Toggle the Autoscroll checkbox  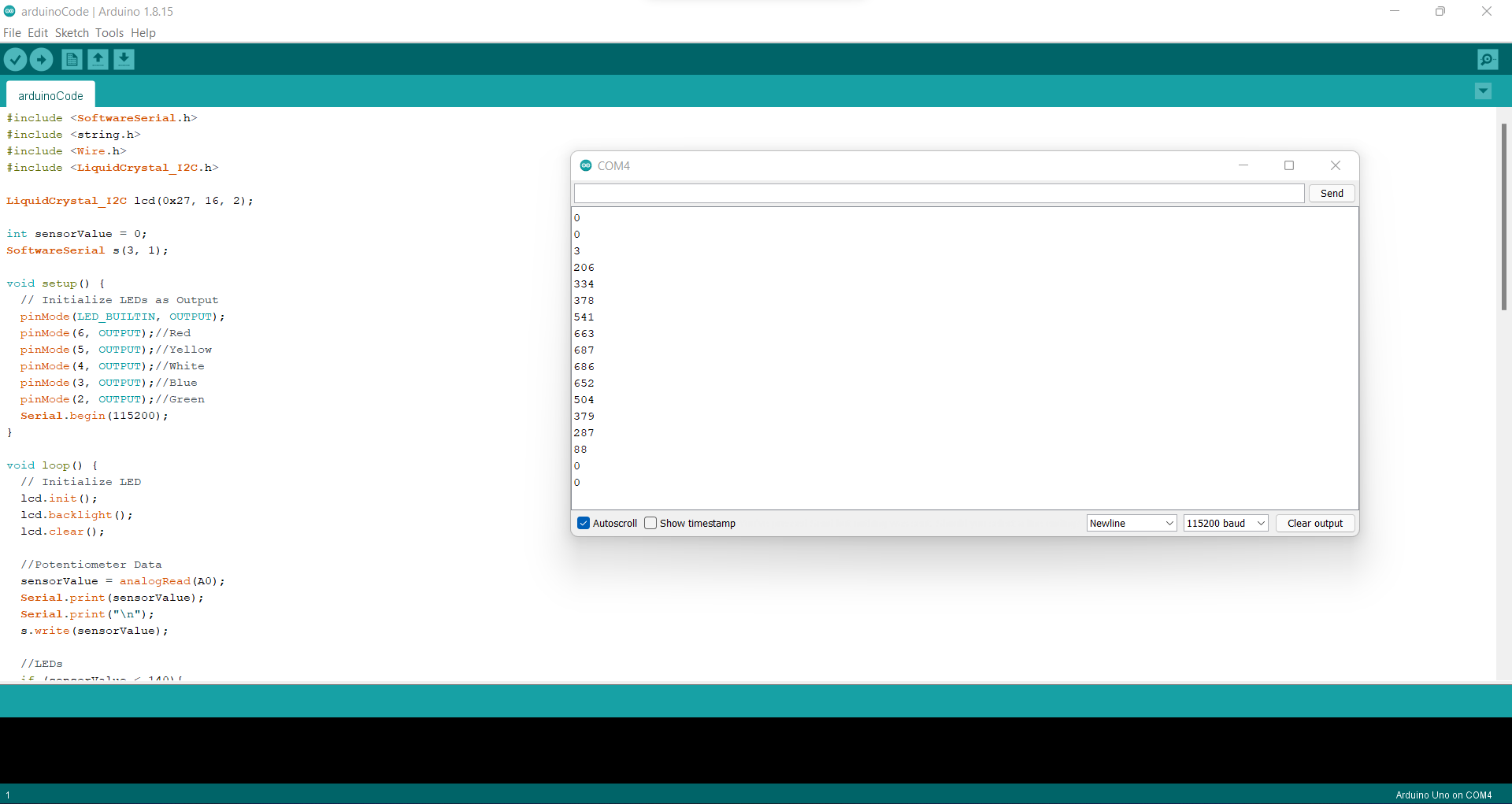(x=584, y=523)
